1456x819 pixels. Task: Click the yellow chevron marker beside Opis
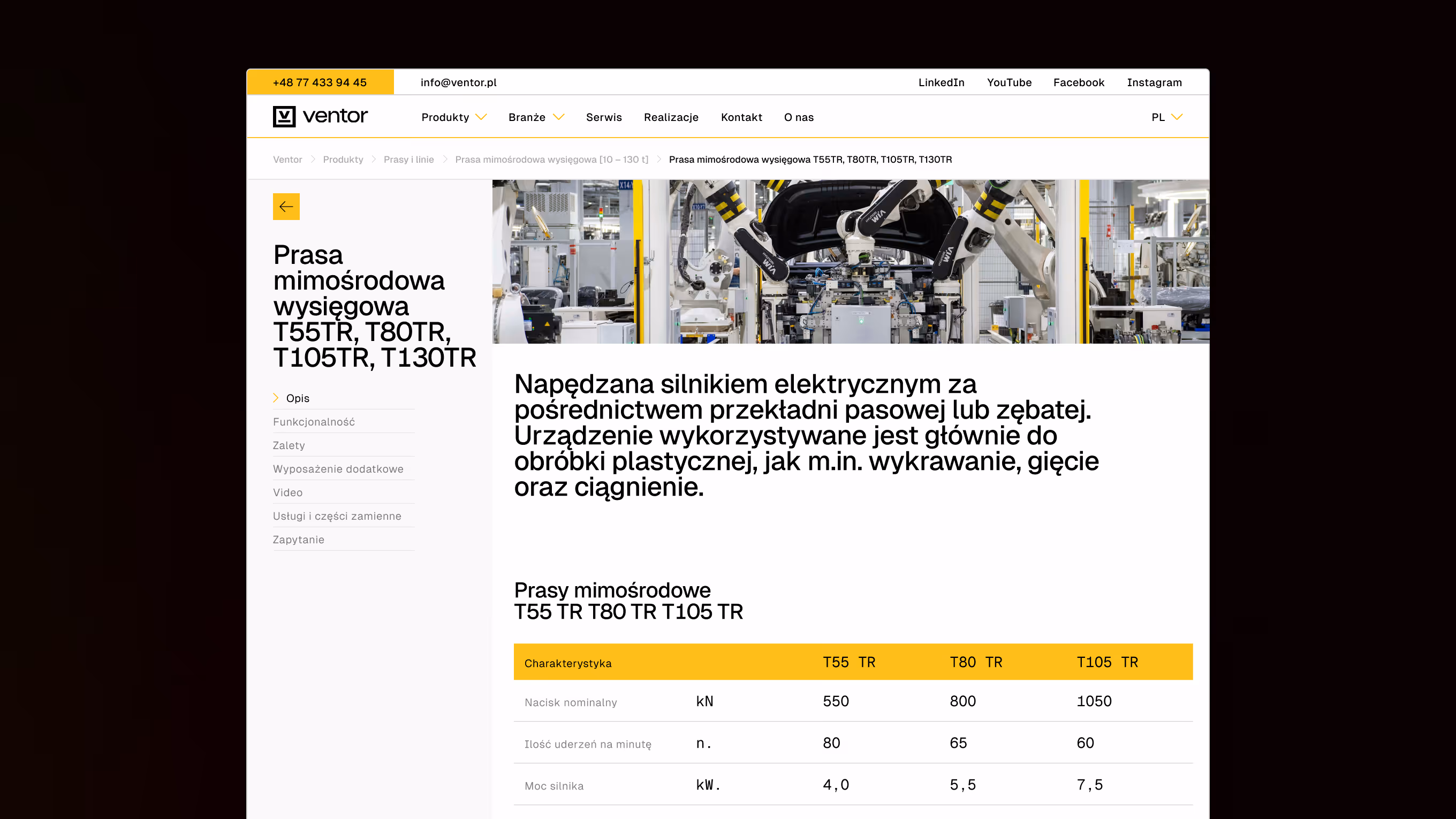pos(276,397)
